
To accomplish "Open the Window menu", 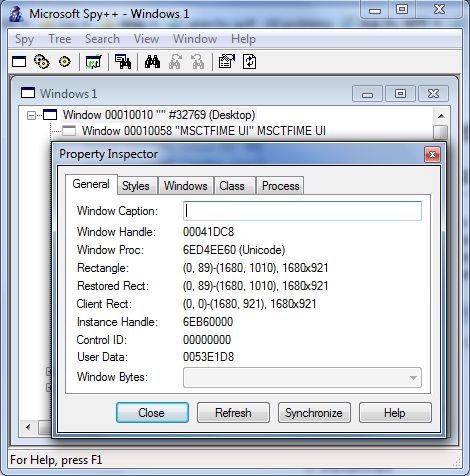I will (x=195, y=39).
